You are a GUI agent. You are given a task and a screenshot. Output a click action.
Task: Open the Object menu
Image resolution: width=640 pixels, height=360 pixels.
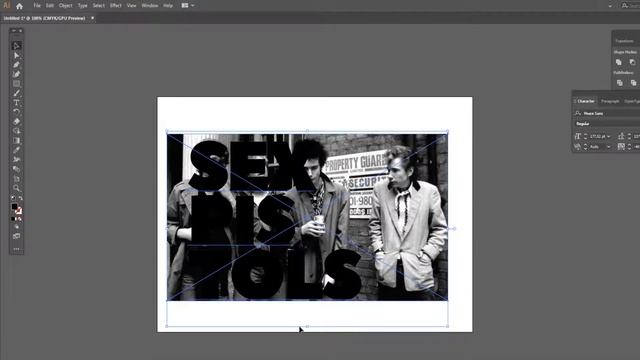(65, 6)
